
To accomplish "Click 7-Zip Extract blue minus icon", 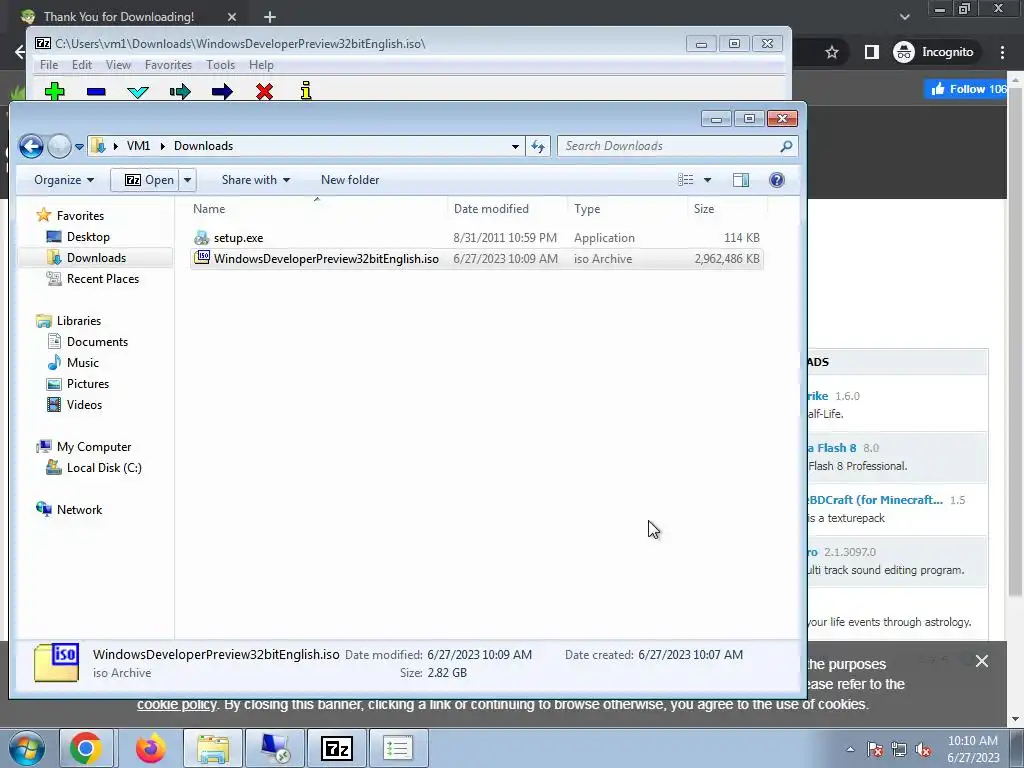I will (x=96, y=92).
